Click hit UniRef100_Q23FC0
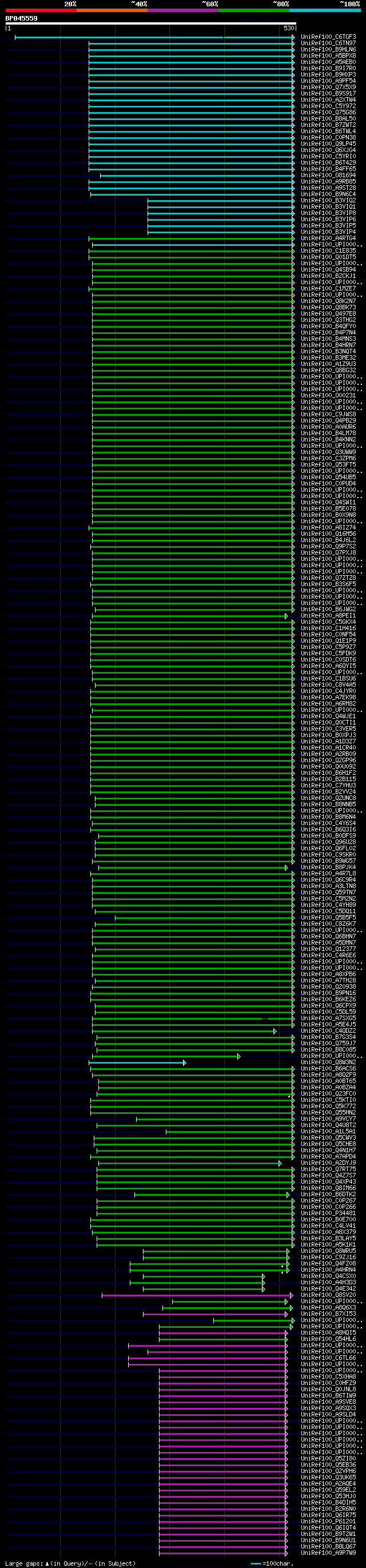366x1568 pixels. [x=328, y=1094]
